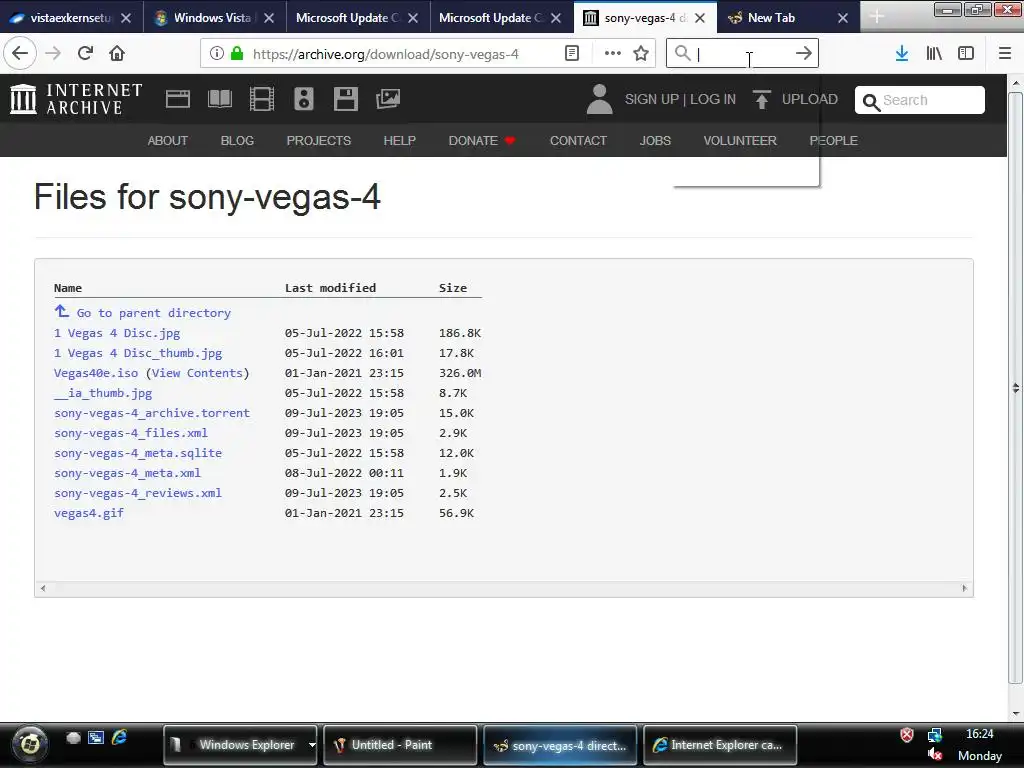
Task: Click the LOG IN link
Action: pos(713,99)
